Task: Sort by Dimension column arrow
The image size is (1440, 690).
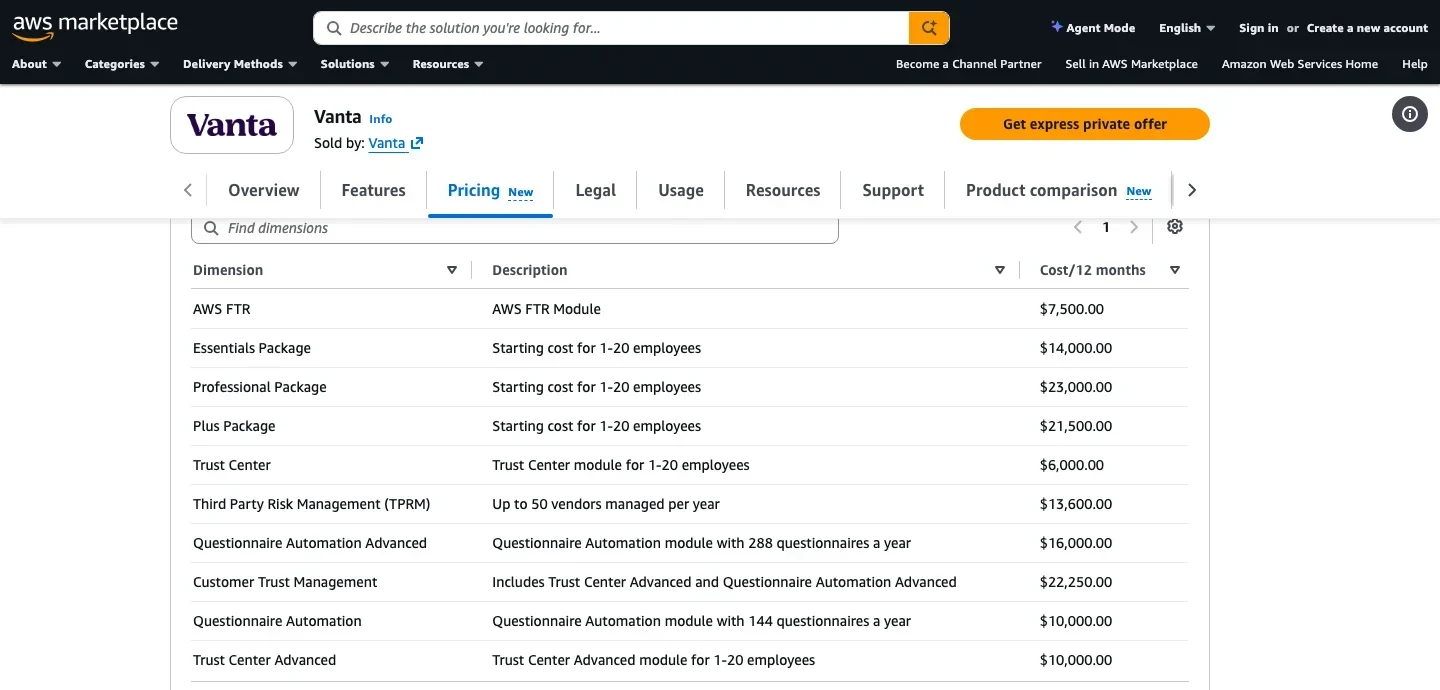Action: (452, 270)
